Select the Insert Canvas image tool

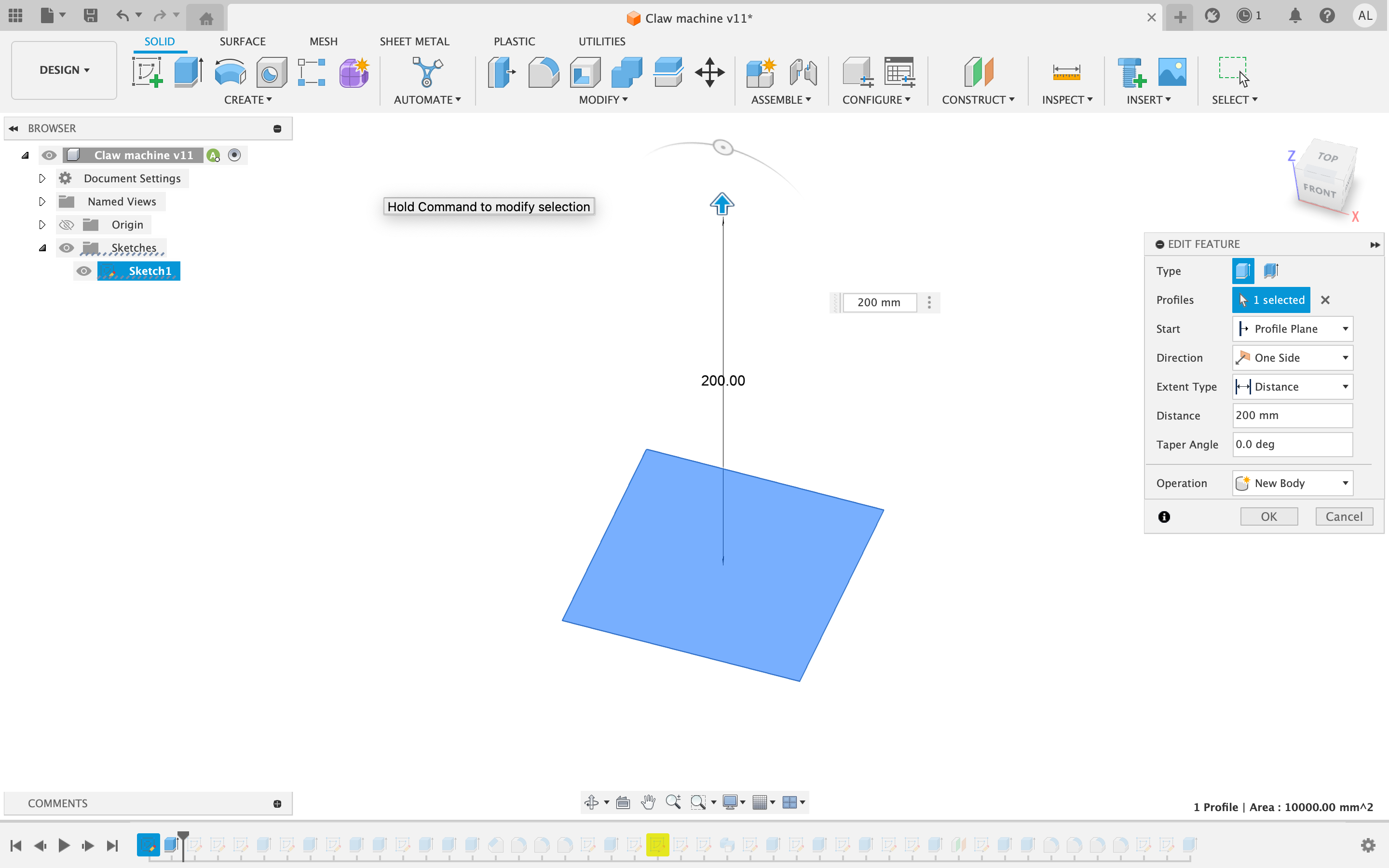[x=1172, y=72]
